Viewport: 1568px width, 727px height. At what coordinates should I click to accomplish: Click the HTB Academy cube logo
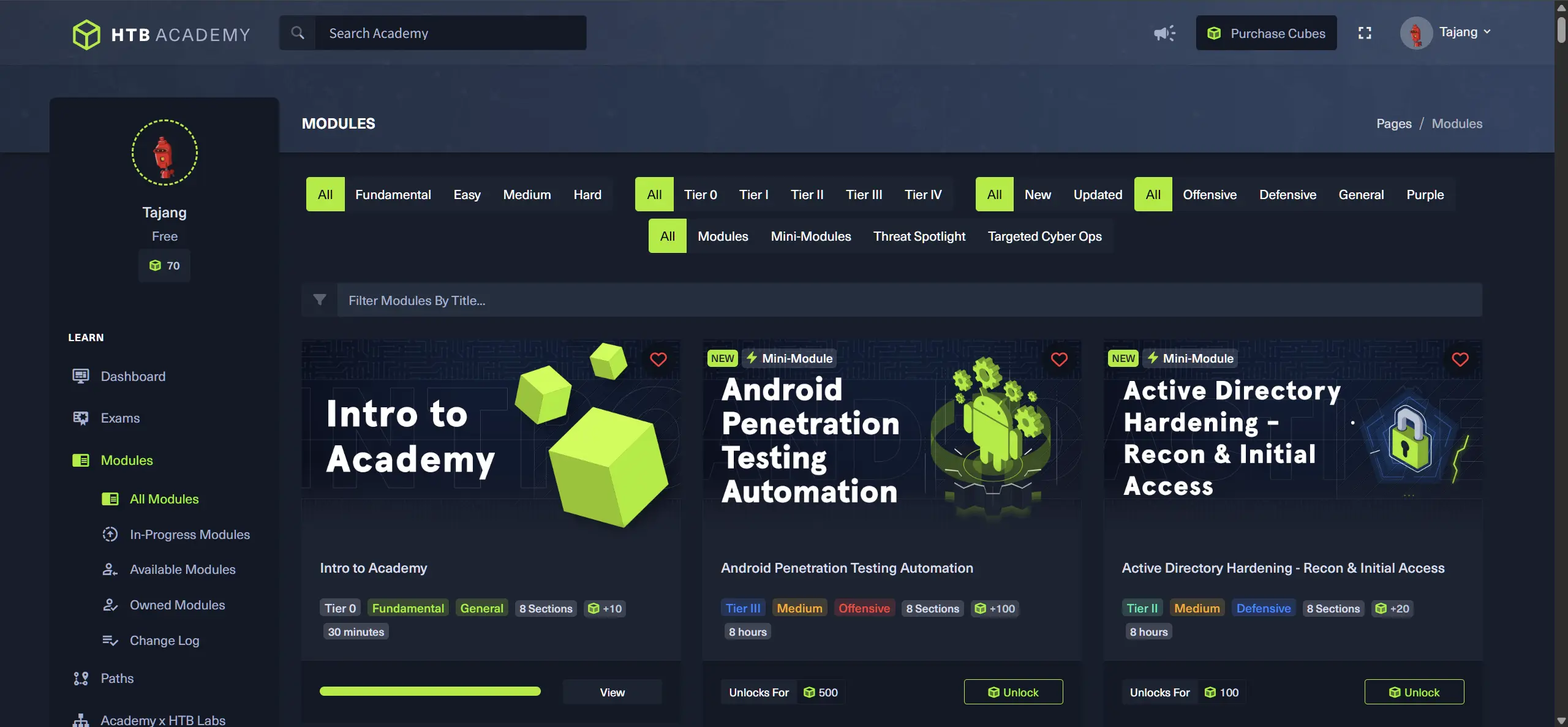pyautogui.click(x=86, y=34)
